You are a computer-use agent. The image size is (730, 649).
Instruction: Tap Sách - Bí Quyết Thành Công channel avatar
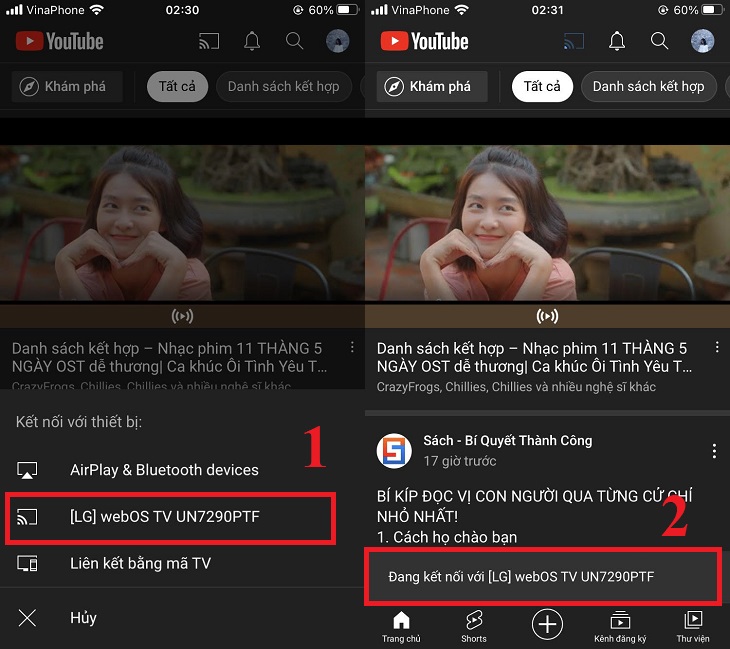(394, 451)
